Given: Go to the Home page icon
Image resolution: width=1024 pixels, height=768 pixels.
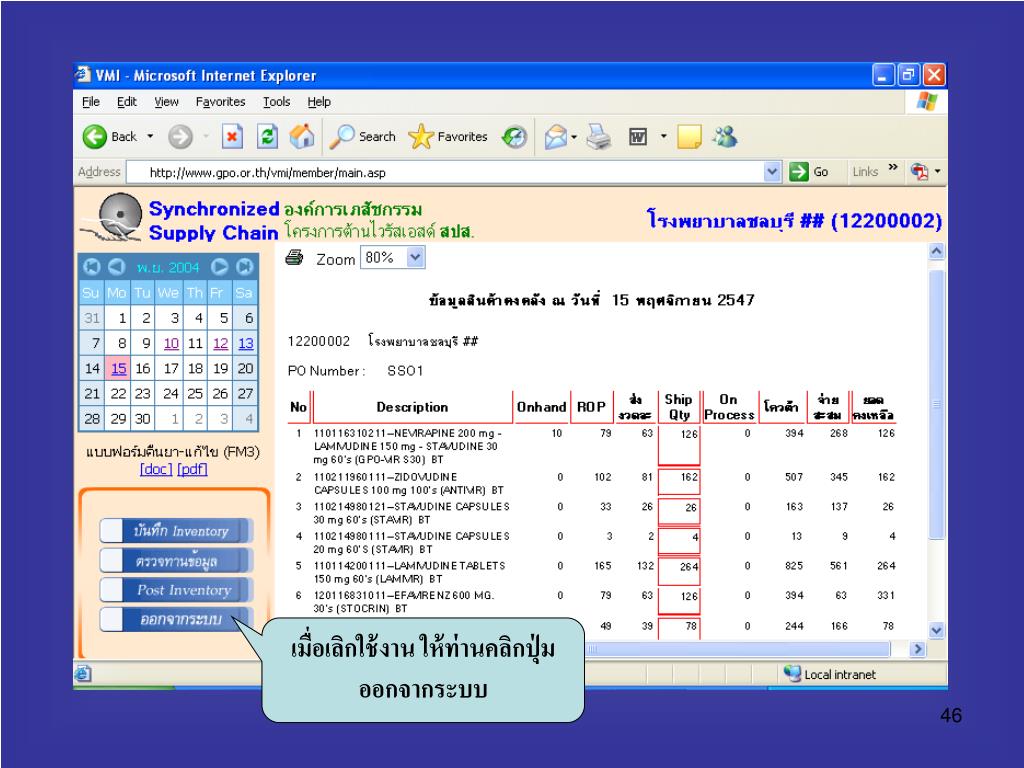Looking at the screenshot, I should tap(302, 136).
